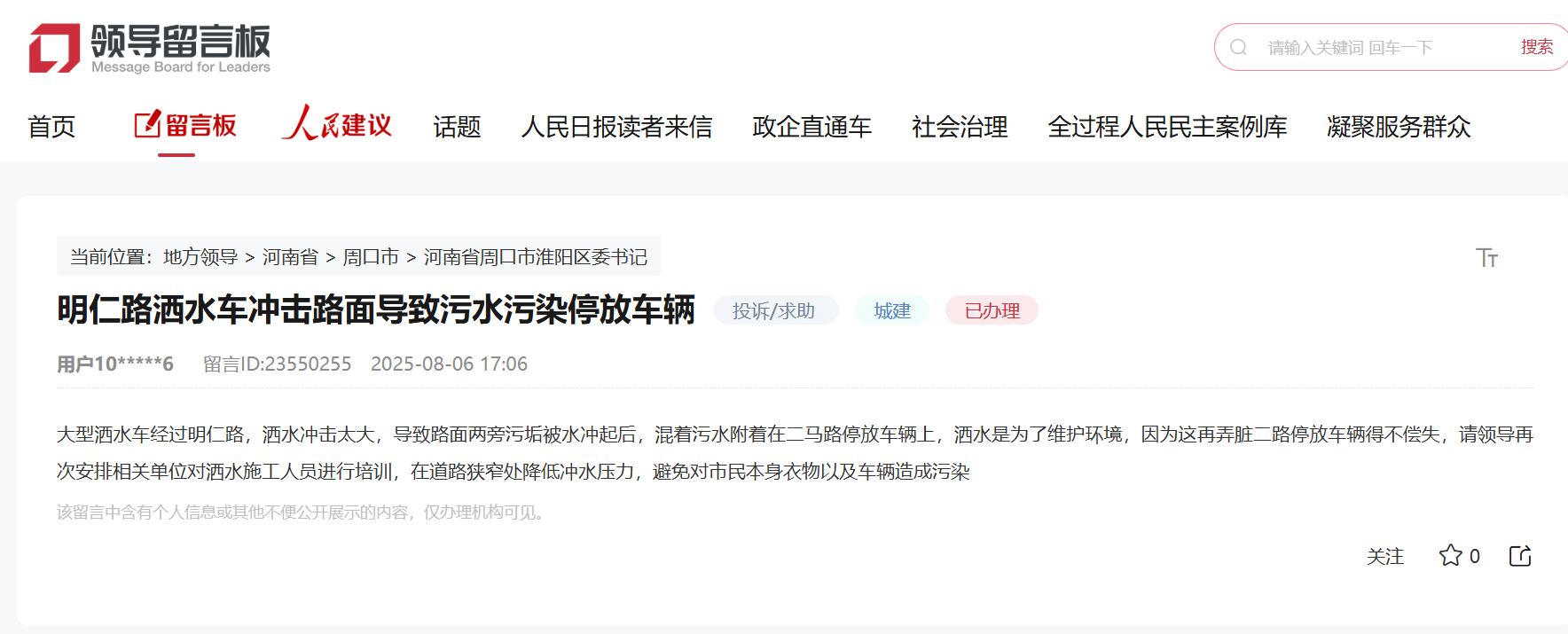Viewport: 1568px width, 634px height.
Task: Open 全过程人民民主案例库 section
Action: point(1167,127)
